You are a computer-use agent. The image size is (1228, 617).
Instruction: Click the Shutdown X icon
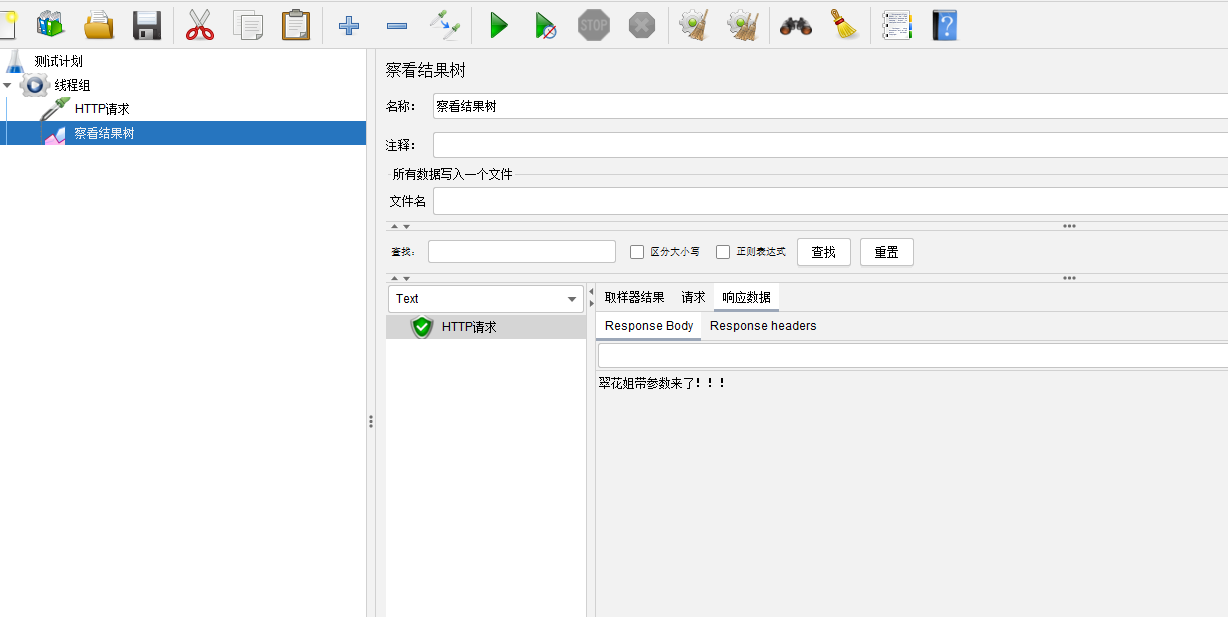[x=642, y=25]
